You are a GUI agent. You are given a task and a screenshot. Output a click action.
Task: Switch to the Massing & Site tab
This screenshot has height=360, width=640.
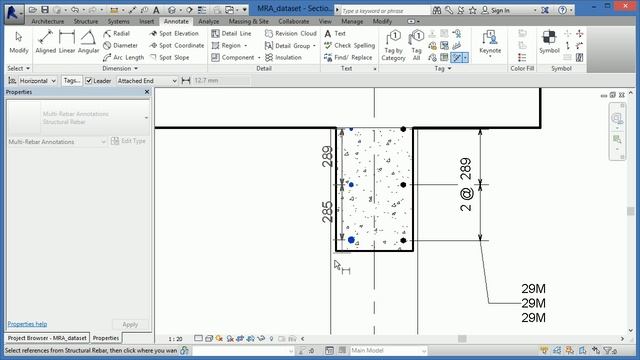[x=249, y=21]
